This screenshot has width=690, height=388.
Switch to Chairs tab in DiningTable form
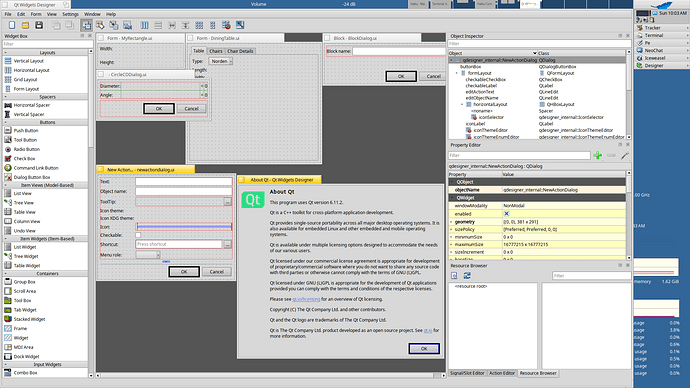tap(216, 51)
